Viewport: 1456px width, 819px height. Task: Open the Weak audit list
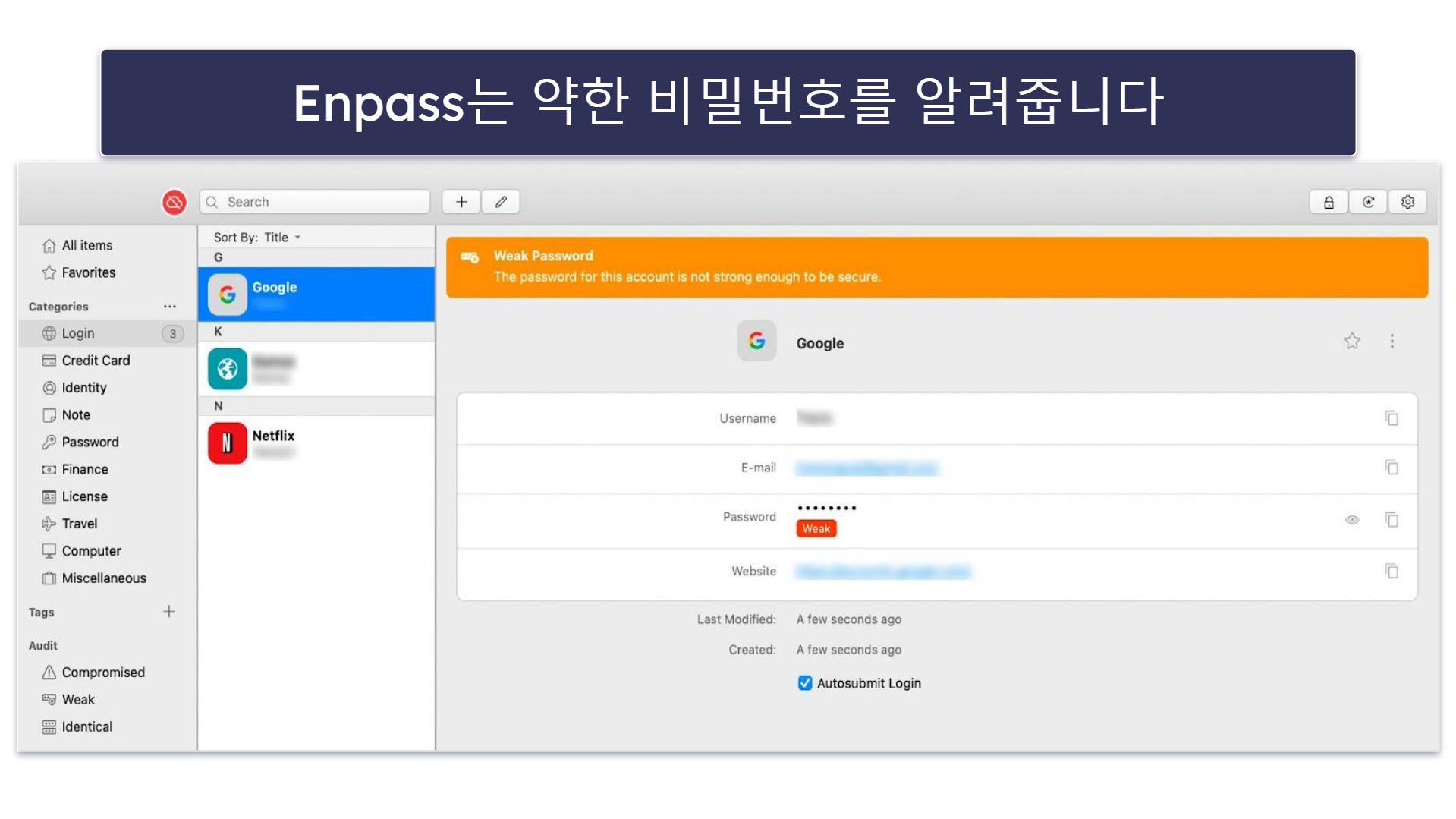(x=68, y=700)
